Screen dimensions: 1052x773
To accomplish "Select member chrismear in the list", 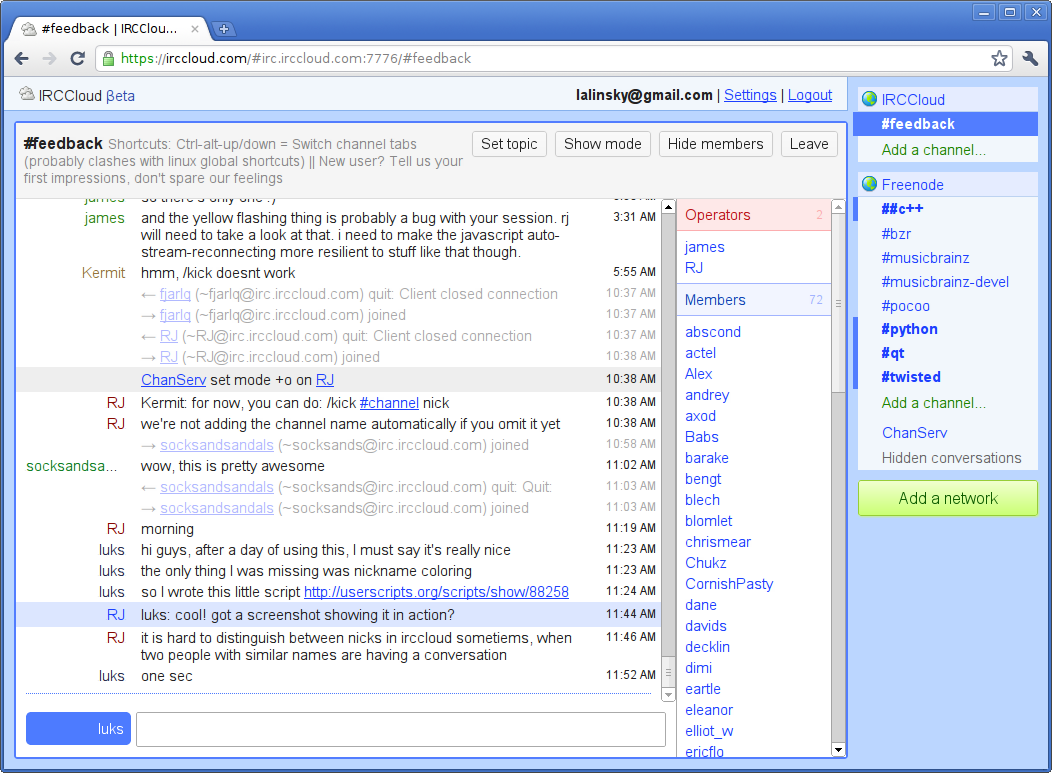I will pyautogui.click(x=718, y=542).
